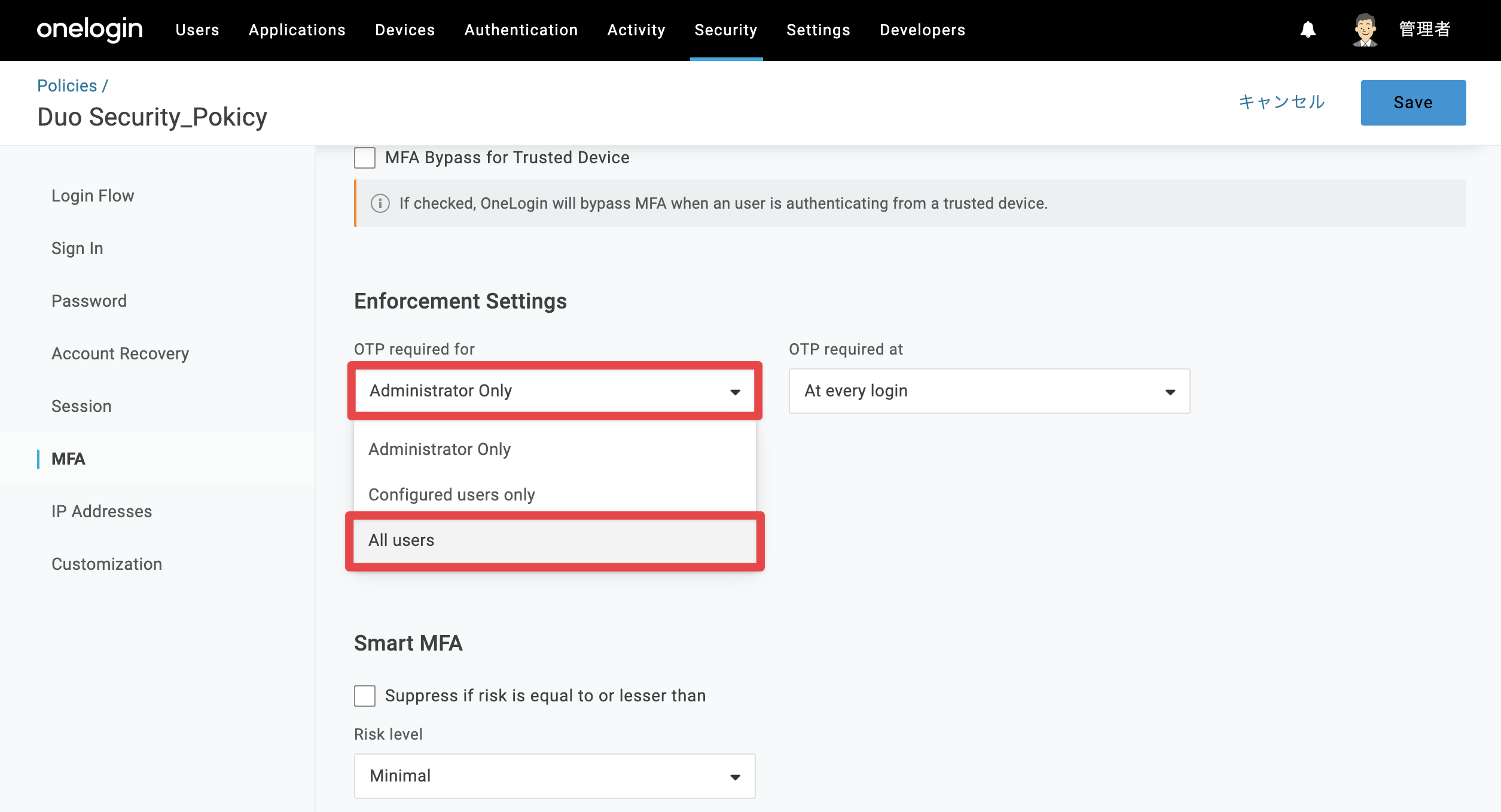Check Suppress if risk is equal or lesser
The width and height of the screenshot is (1501, 812).
(365, 696)
